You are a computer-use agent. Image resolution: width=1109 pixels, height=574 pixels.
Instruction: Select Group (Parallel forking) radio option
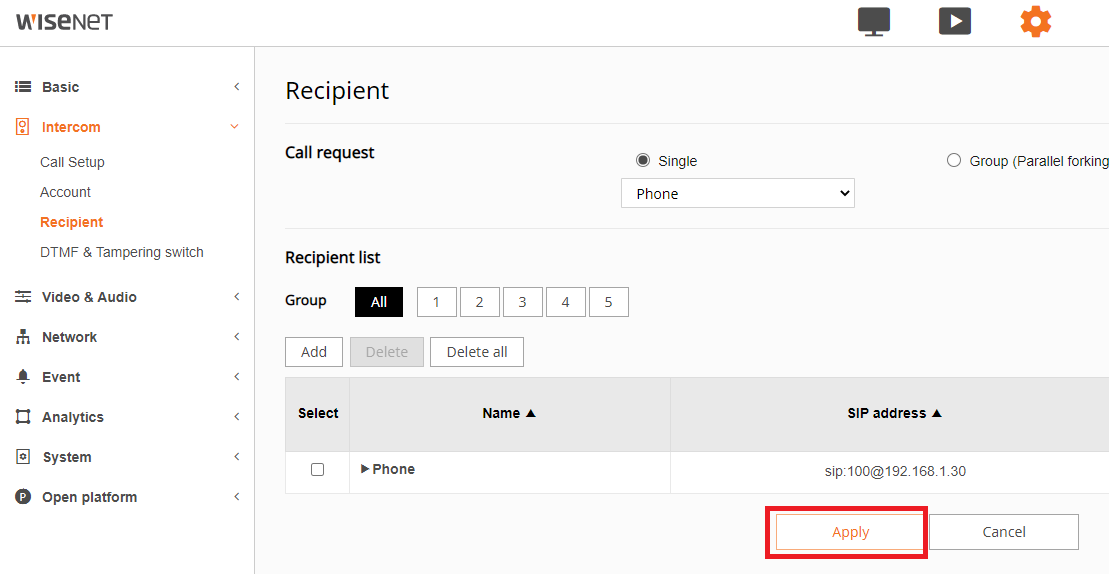[x=953, y=160]
